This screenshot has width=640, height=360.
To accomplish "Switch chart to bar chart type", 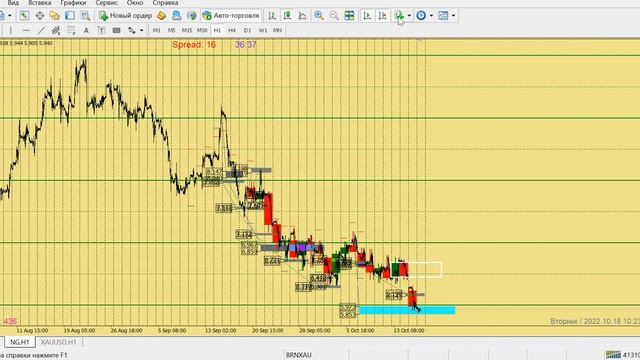I will point(272,16).
